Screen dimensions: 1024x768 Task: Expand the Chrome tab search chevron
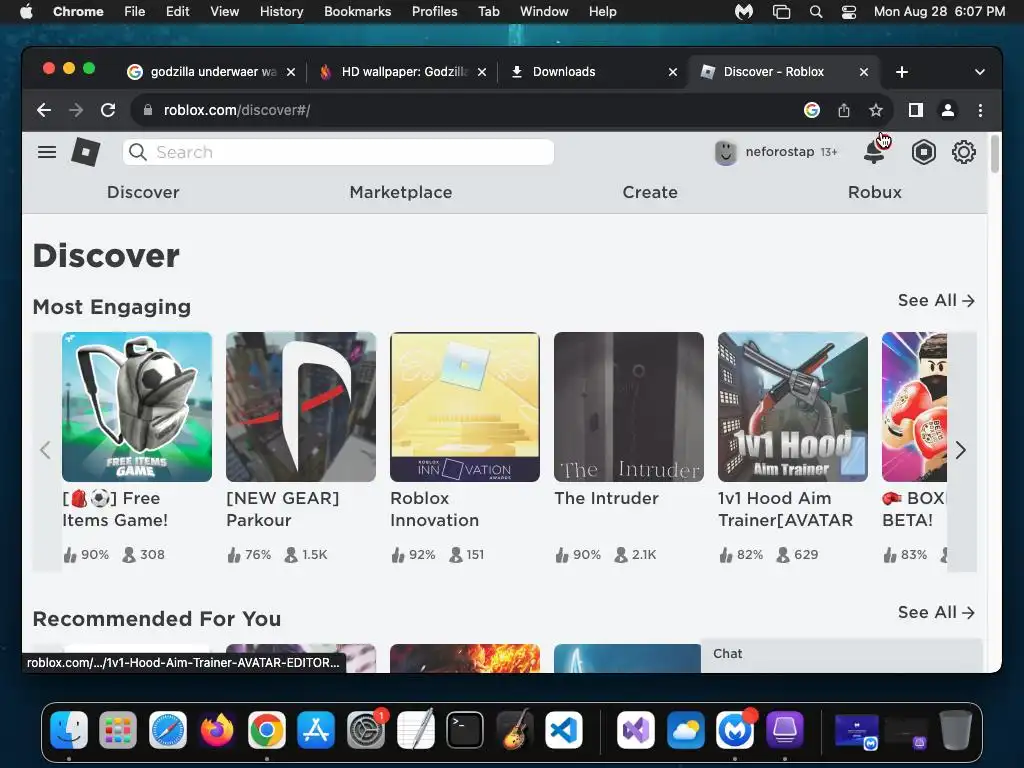point(980,72)
